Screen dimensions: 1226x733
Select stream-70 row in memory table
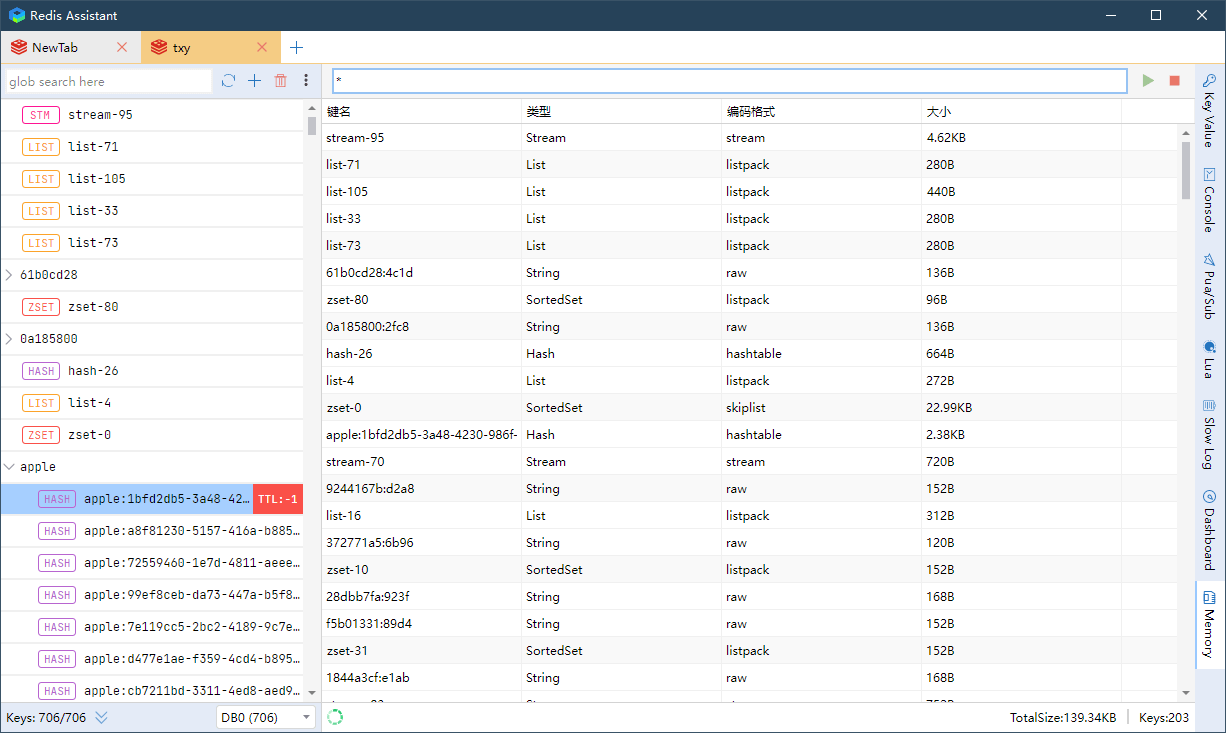tap(750, 461)
